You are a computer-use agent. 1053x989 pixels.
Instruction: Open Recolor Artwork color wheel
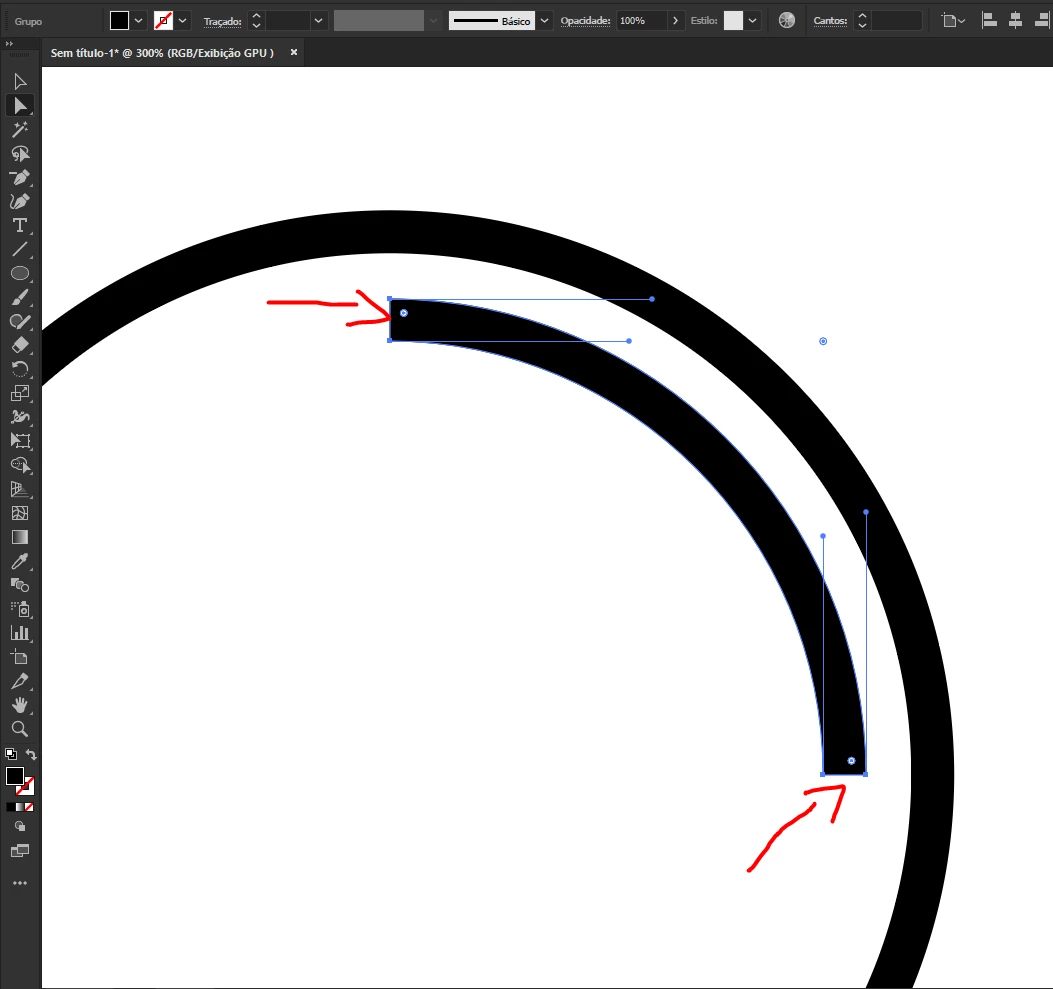(x=786, y=21)
